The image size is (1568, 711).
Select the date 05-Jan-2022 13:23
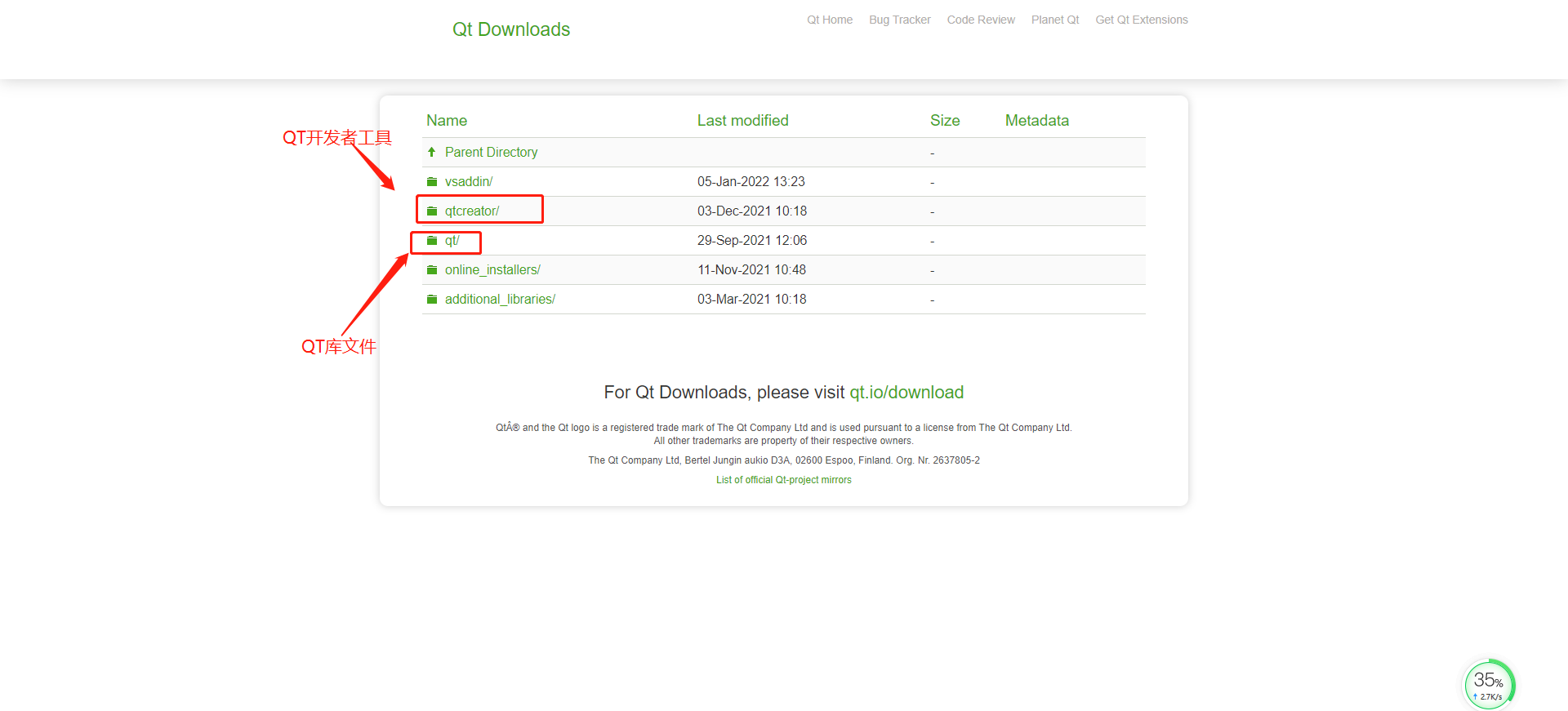pyautogui.click(x=751, y=181)
